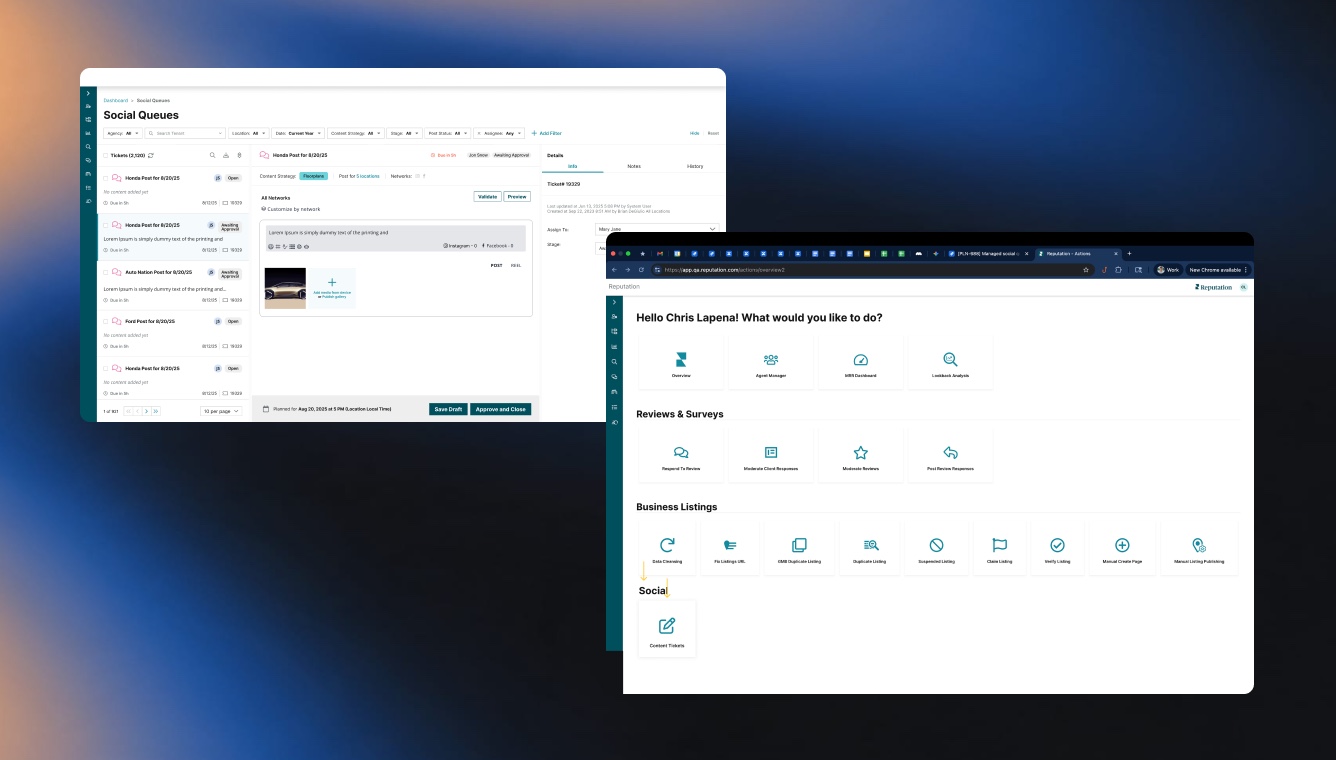Open the MRR Dashboard card
This screenshot has height=760, width=1336.
[x=860, y=362]
